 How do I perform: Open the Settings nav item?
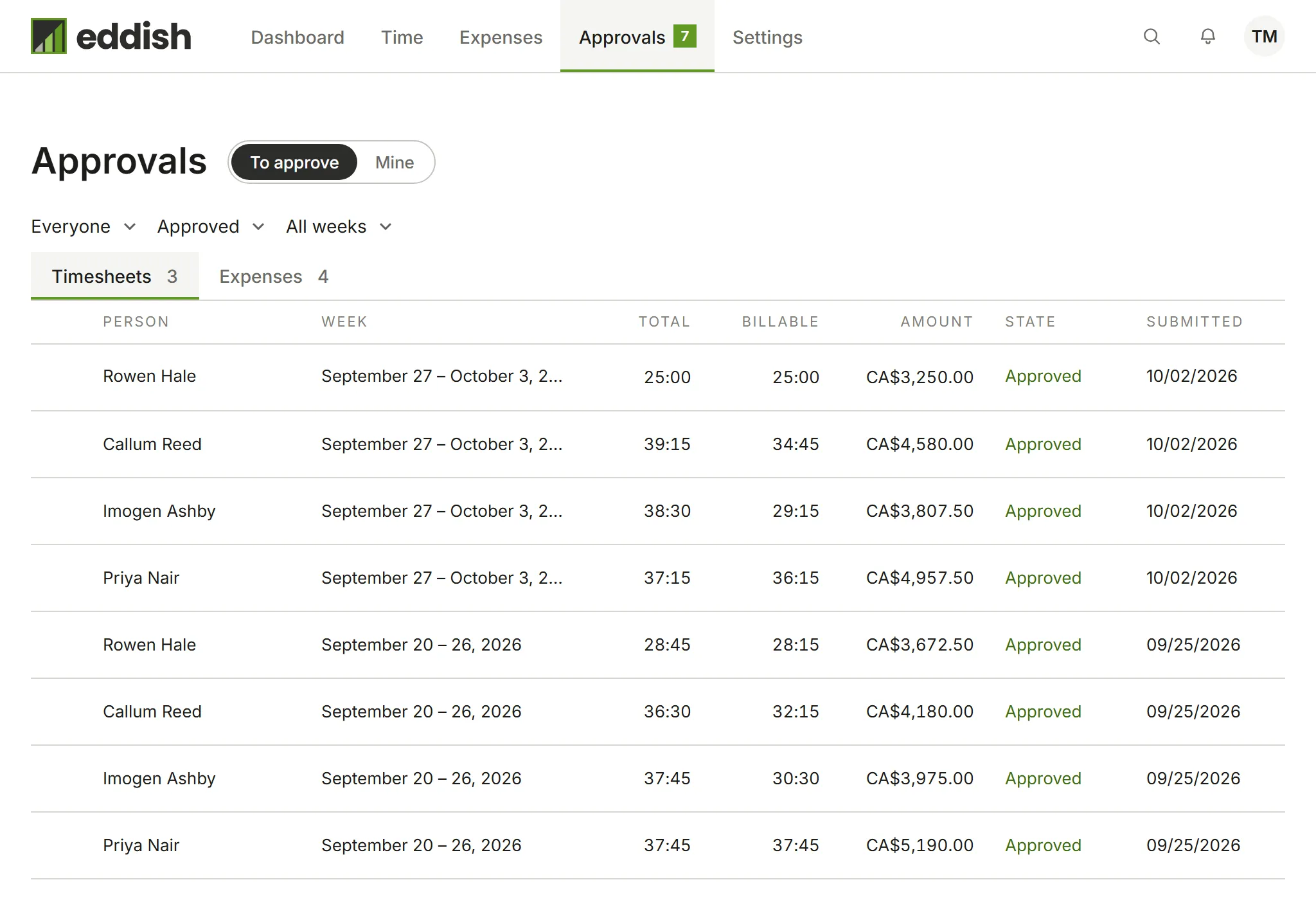[x=767, y=37]
